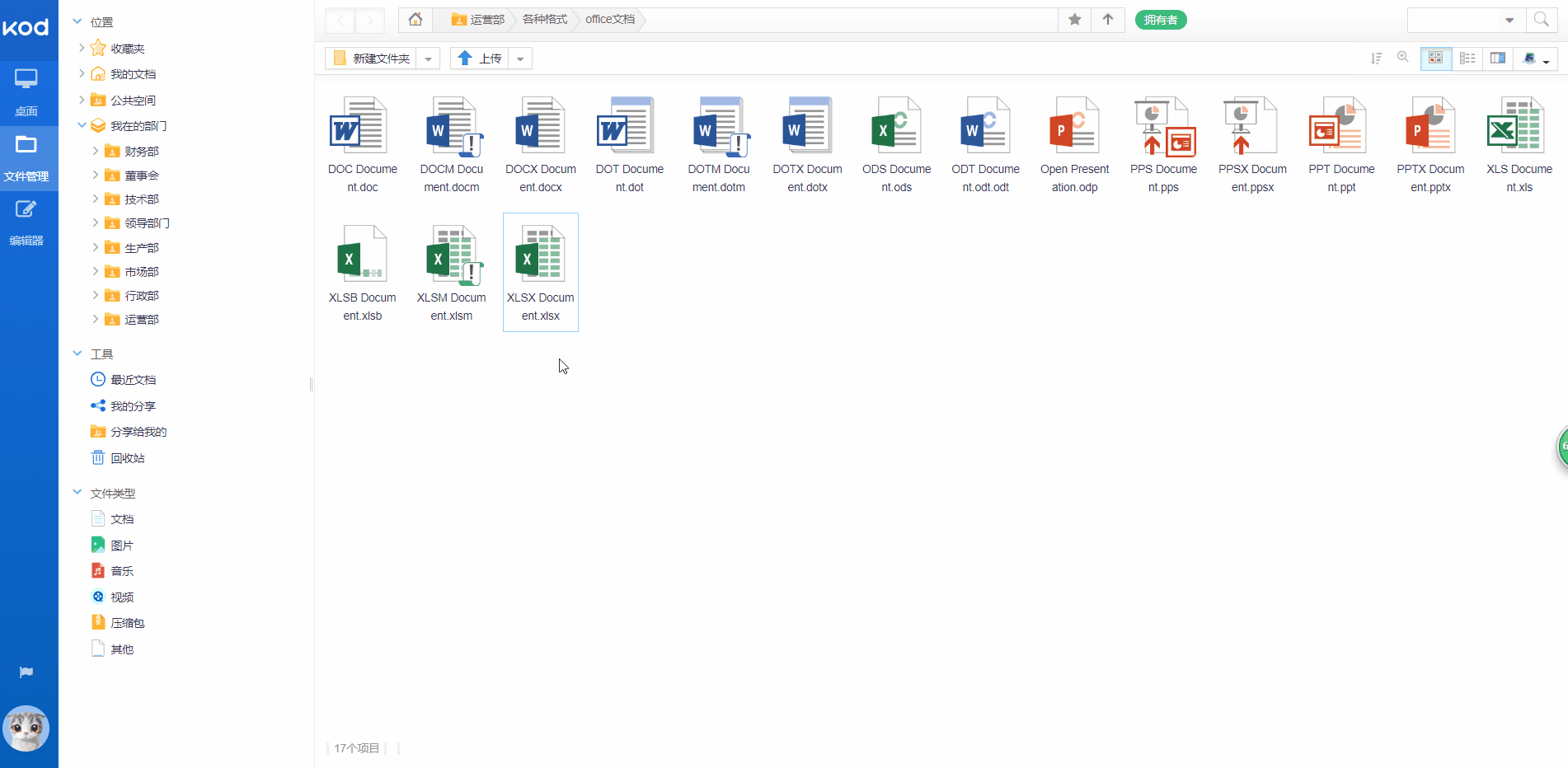Click the 拥有者 owner badge
Viewport: 1568px width, 768px height.
(1161, 20)
